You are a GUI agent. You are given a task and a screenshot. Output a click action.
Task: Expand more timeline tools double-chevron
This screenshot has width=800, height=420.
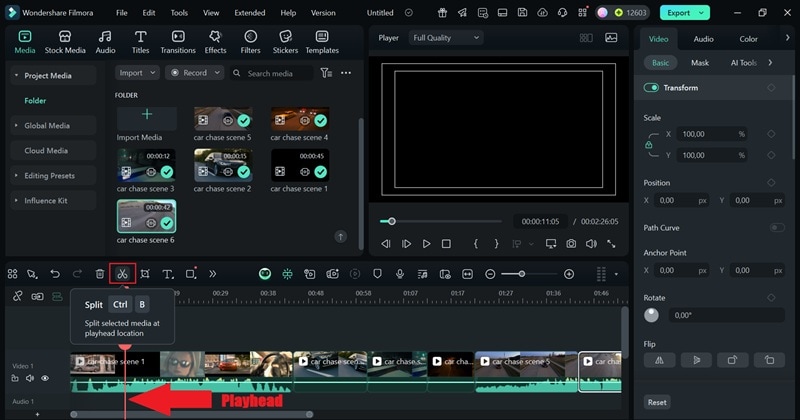[x=212, y=274]
